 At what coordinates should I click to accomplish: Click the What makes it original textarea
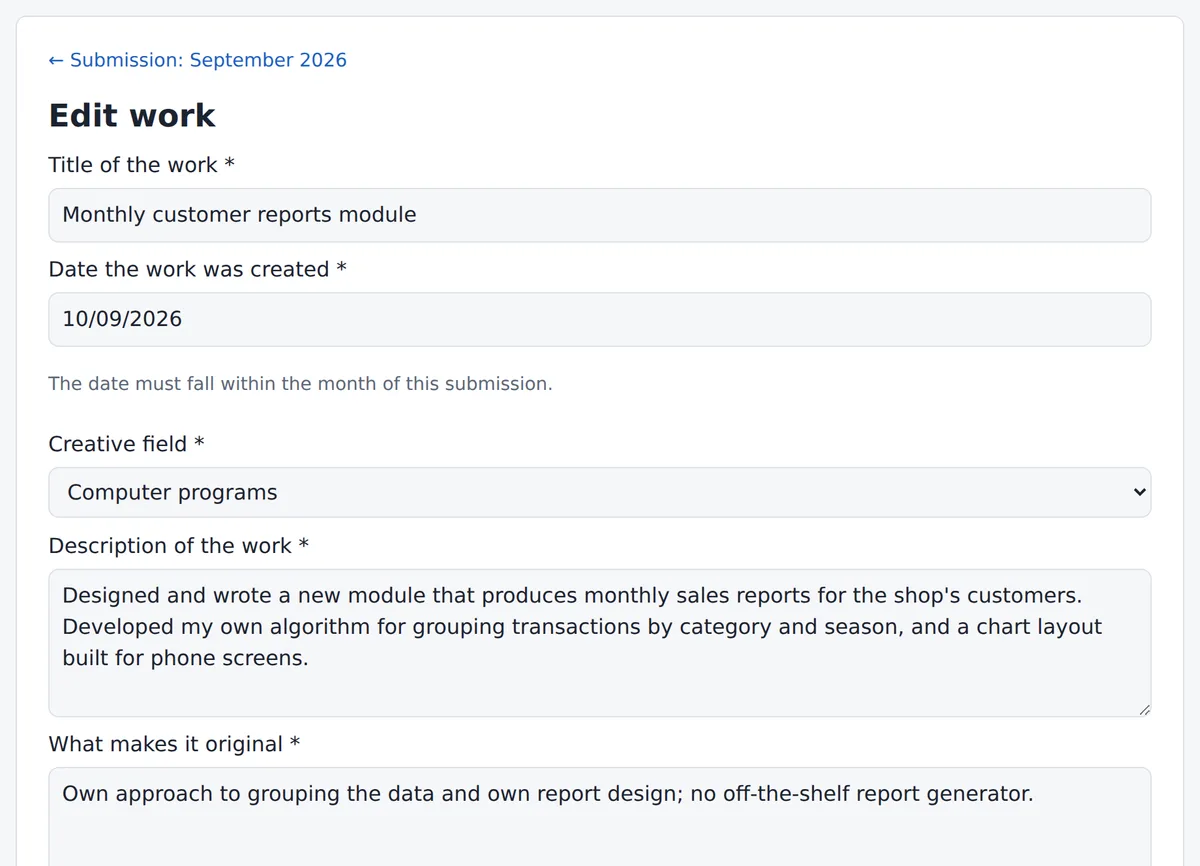click(x=600, y=816)
